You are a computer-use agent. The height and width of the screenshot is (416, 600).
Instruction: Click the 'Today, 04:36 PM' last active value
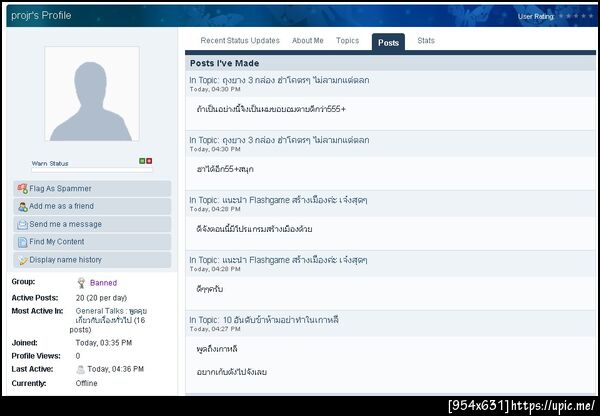116,369
